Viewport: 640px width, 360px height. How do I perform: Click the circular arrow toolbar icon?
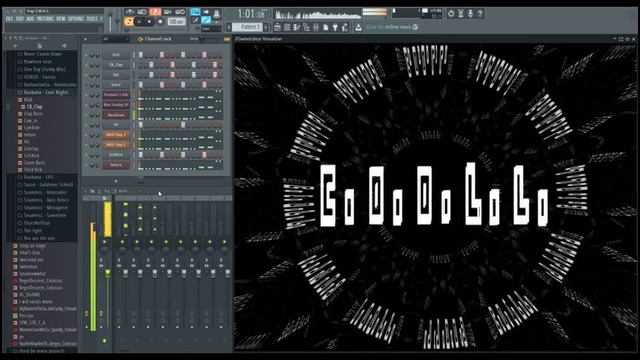451,13
